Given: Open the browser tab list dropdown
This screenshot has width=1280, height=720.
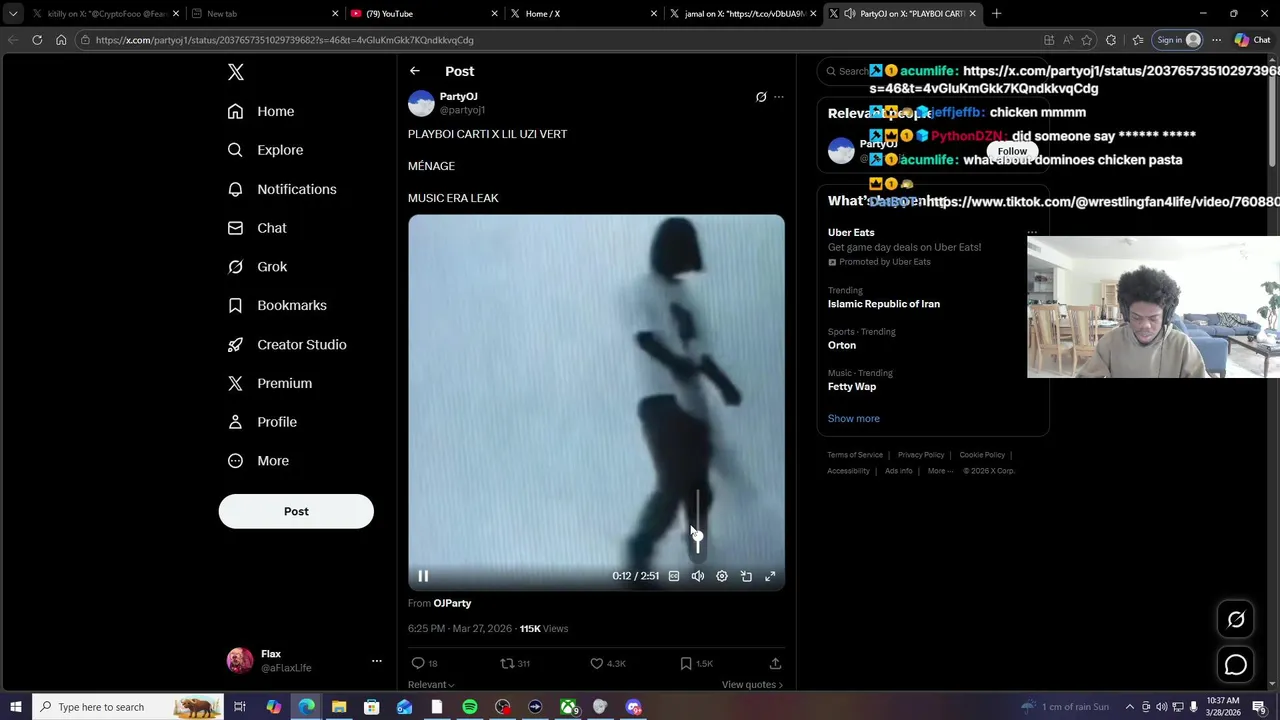Looking at the screenshot, I should coord(13,14).
